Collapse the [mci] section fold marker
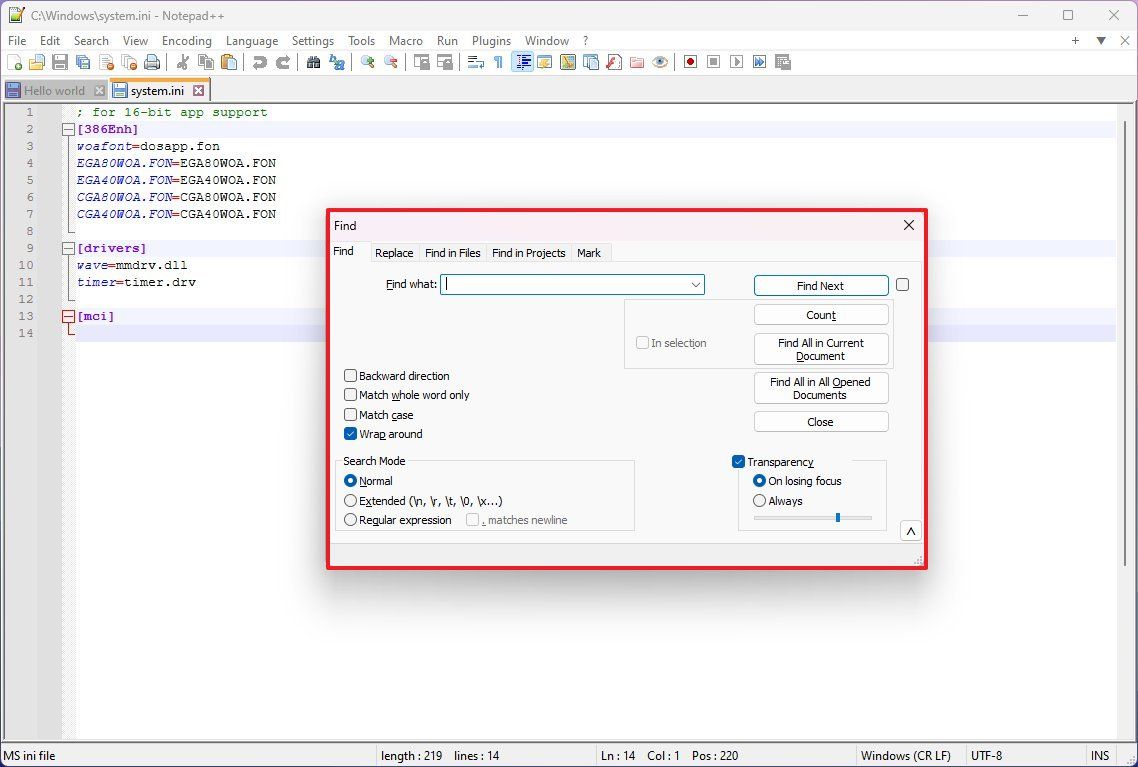This screenshot has height=767, width=1138. [x=67, y=316]
